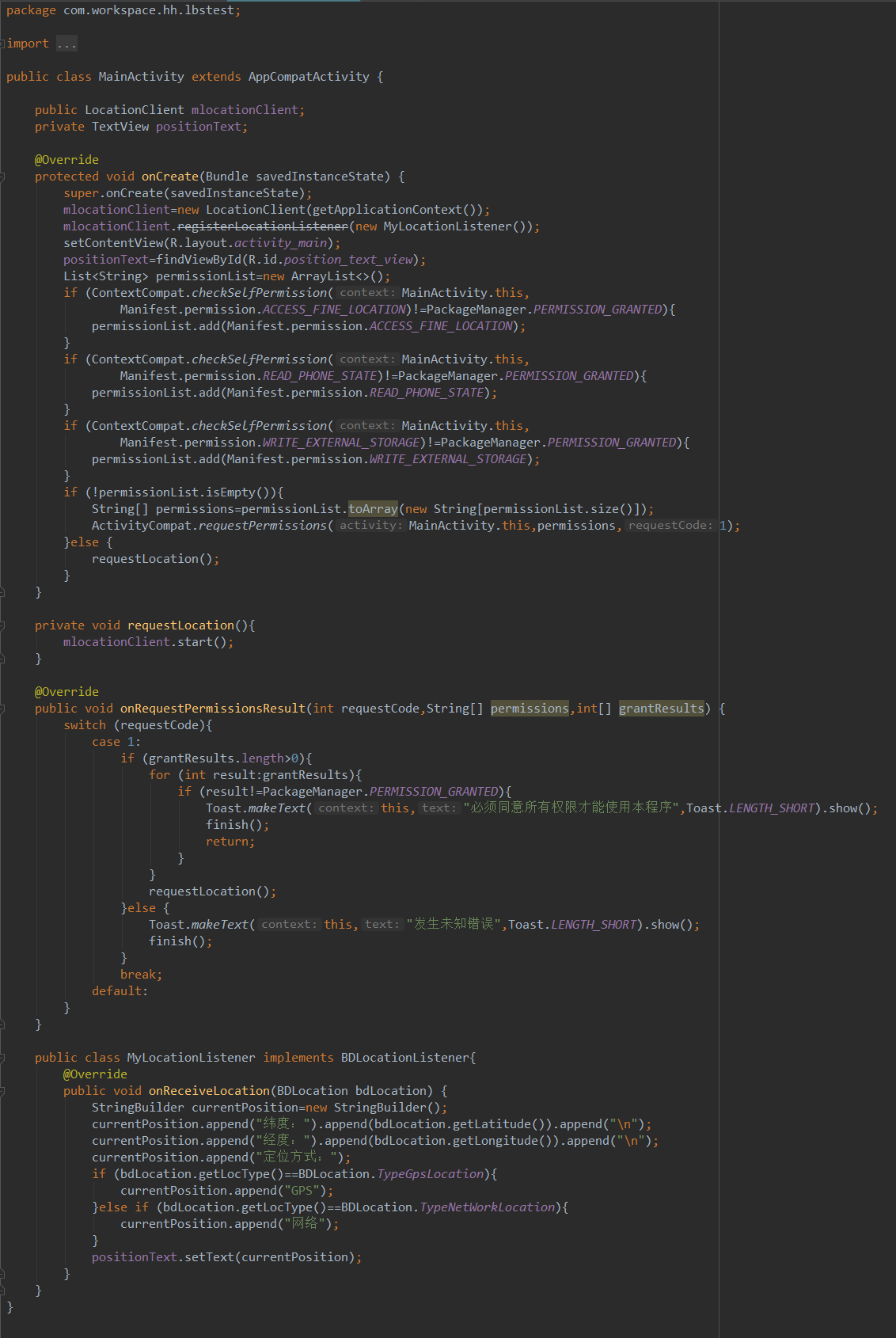896x1338 pixels.
Task: Click the string 发生未知错误
Action: [454, 924]
